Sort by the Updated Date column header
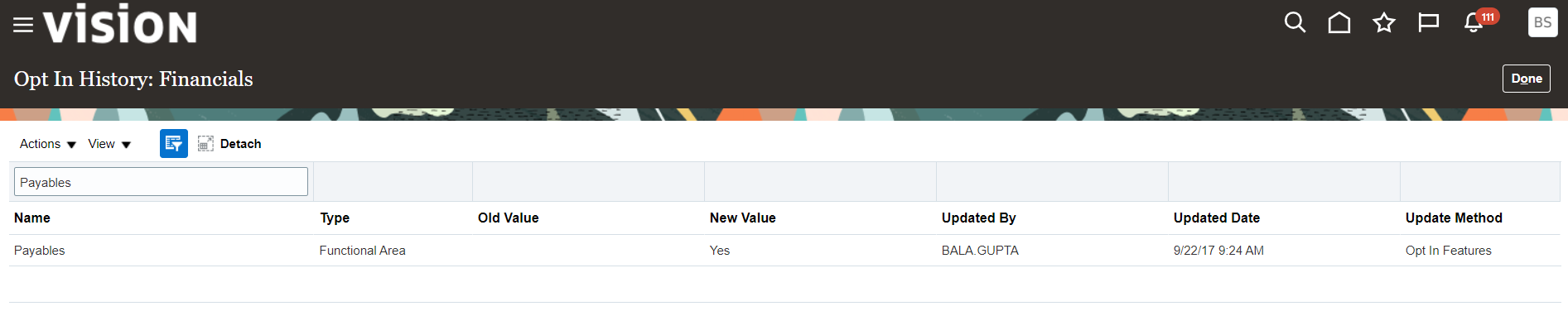This screenshot has width=1568, height=335. 1216,218
